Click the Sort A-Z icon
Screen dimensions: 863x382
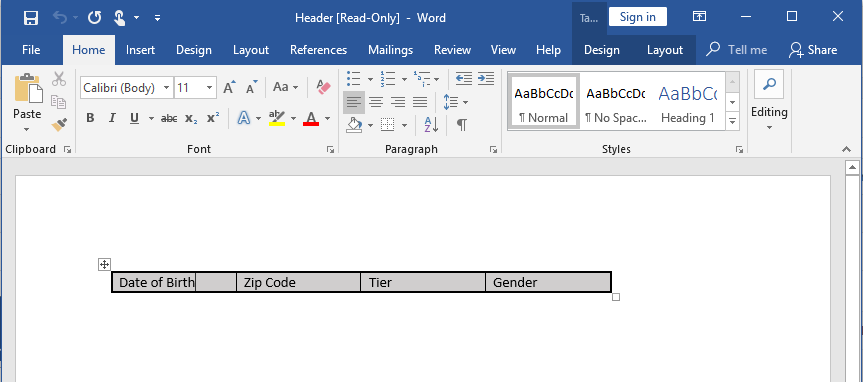point(431,125)
